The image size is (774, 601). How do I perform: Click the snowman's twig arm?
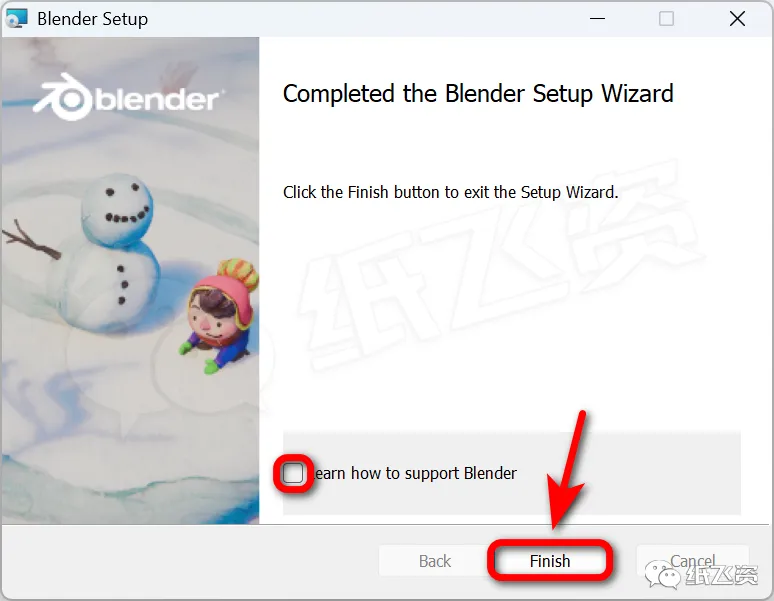click(x=31, y=240)
